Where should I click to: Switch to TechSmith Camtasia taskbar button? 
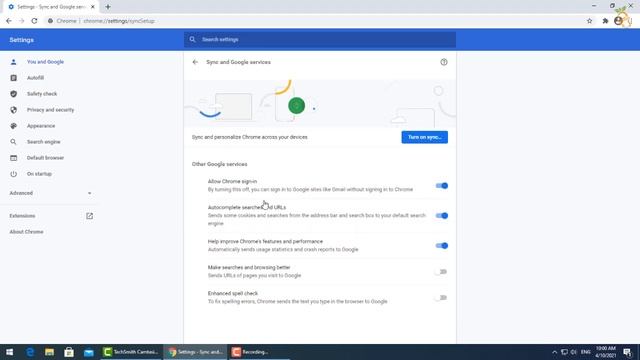point(131,352)
